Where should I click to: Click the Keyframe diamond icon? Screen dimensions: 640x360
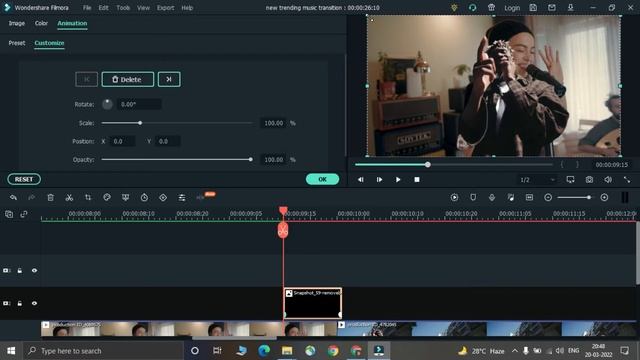click(x=163, y=198)
